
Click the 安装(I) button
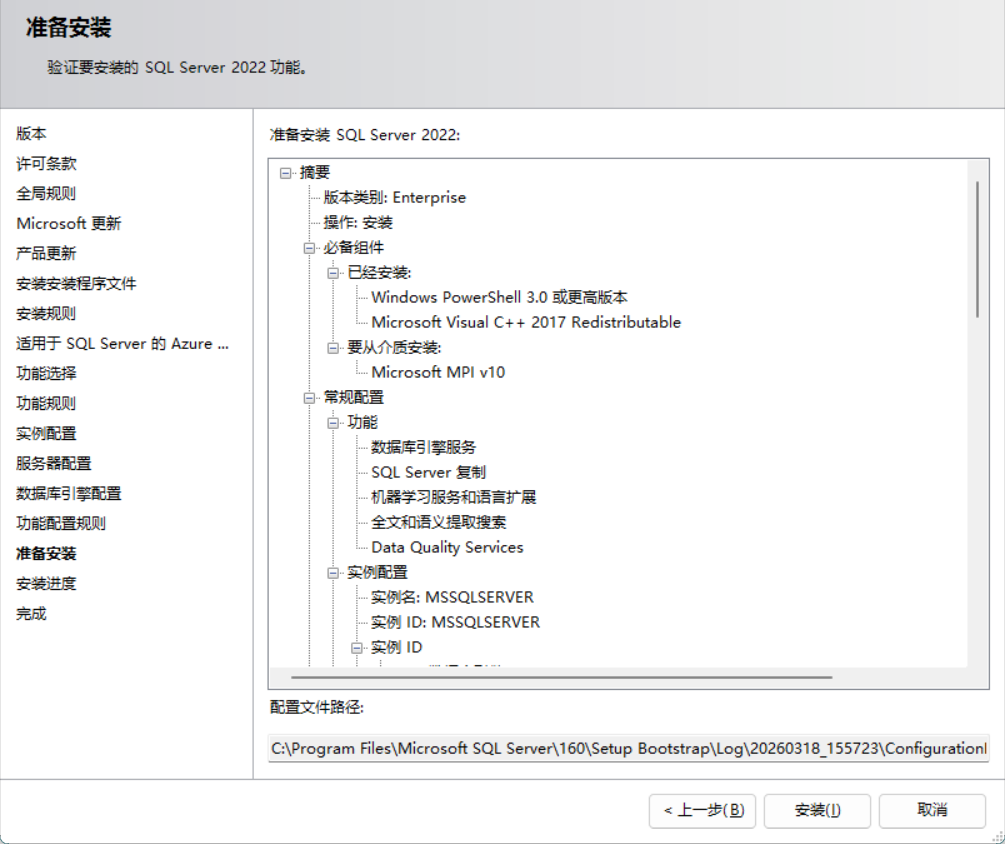[817, 811]
